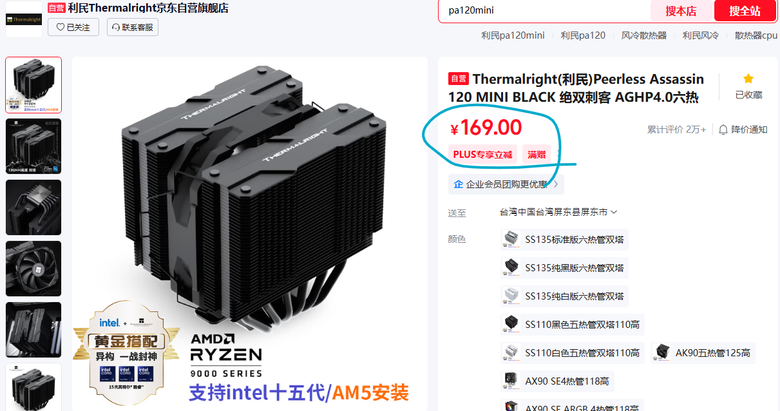Contact customer service via 联系客服

point(133,27)
